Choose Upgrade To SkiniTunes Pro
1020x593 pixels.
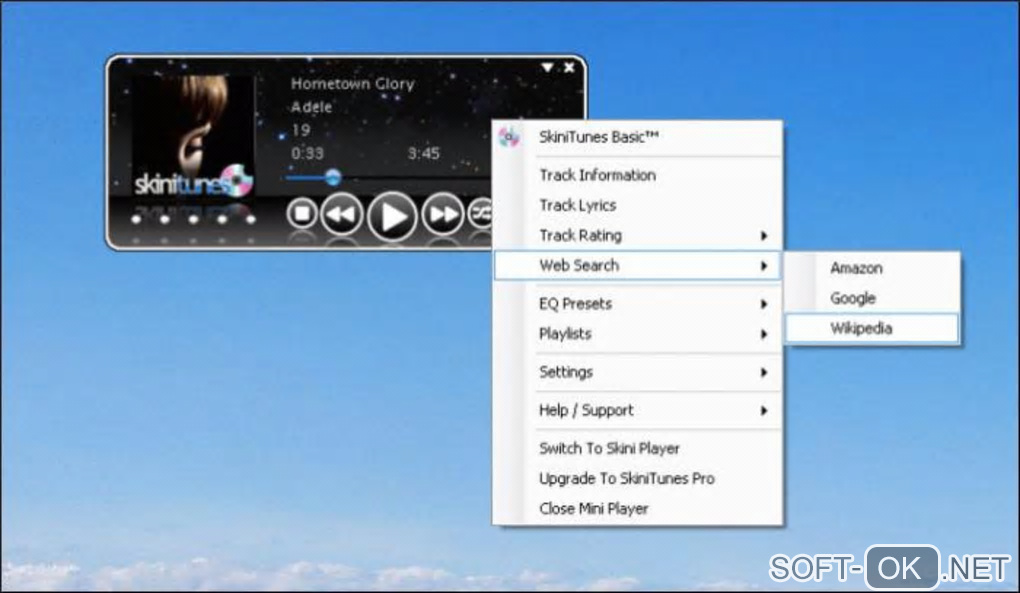pyautogui.click(x=638, y=479)
